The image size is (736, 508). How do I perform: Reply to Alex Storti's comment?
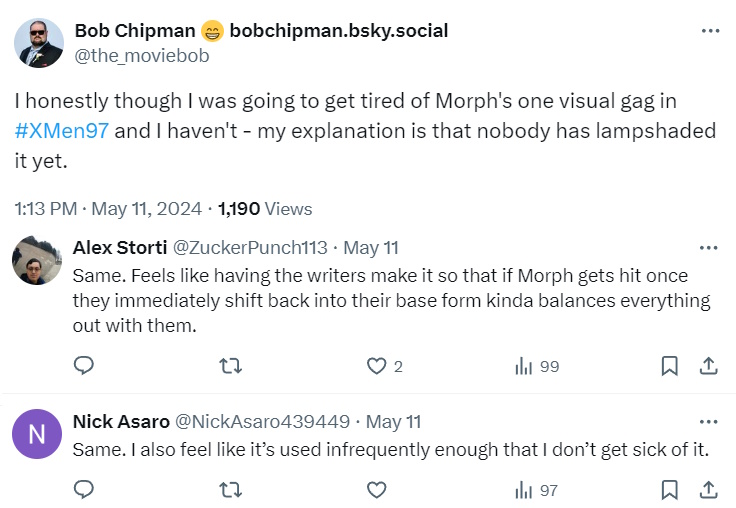[84, 366]
